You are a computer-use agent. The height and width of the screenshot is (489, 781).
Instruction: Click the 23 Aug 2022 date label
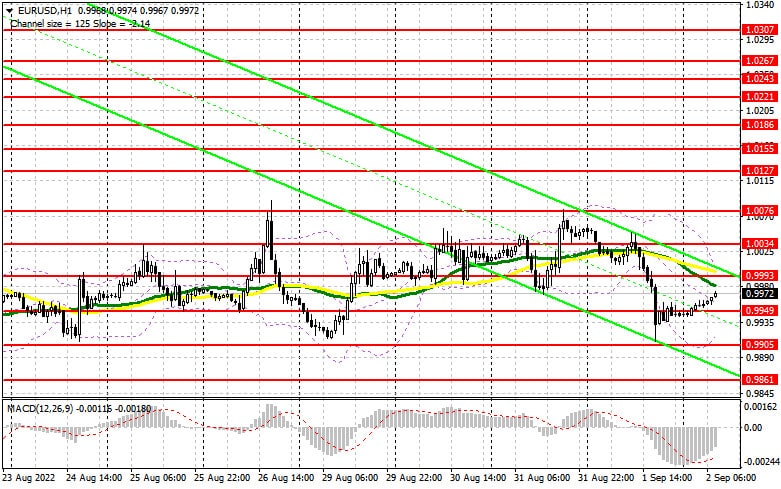[x=27, y=478]
